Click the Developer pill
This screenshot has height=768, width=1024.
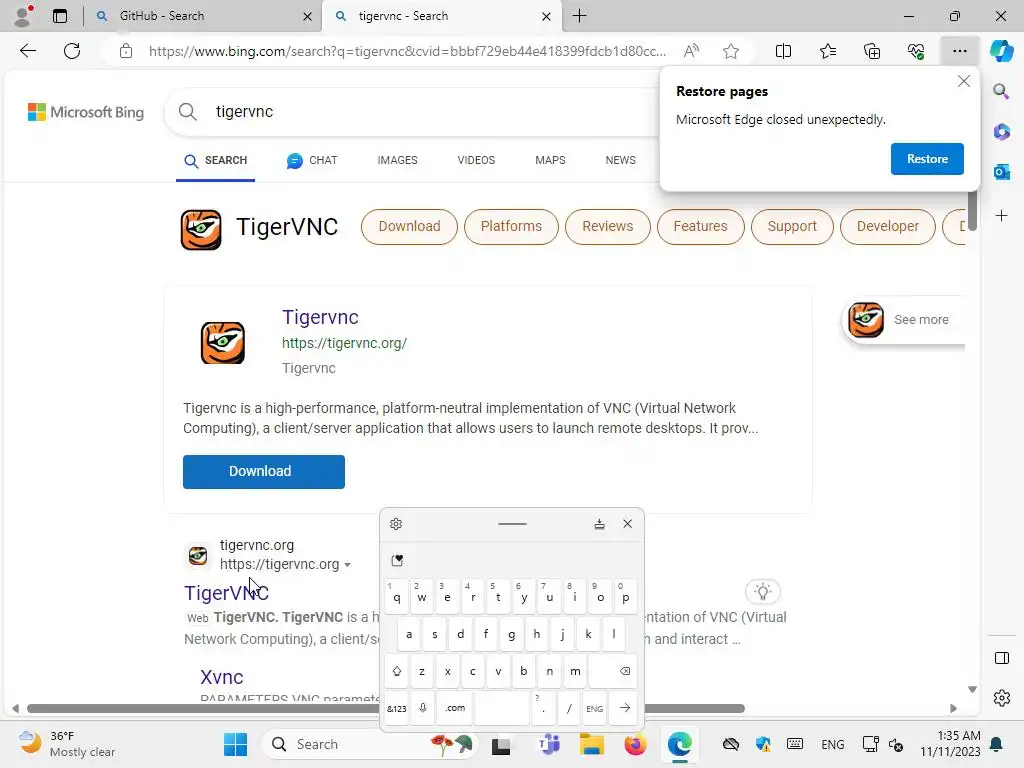tap(888, 227)
